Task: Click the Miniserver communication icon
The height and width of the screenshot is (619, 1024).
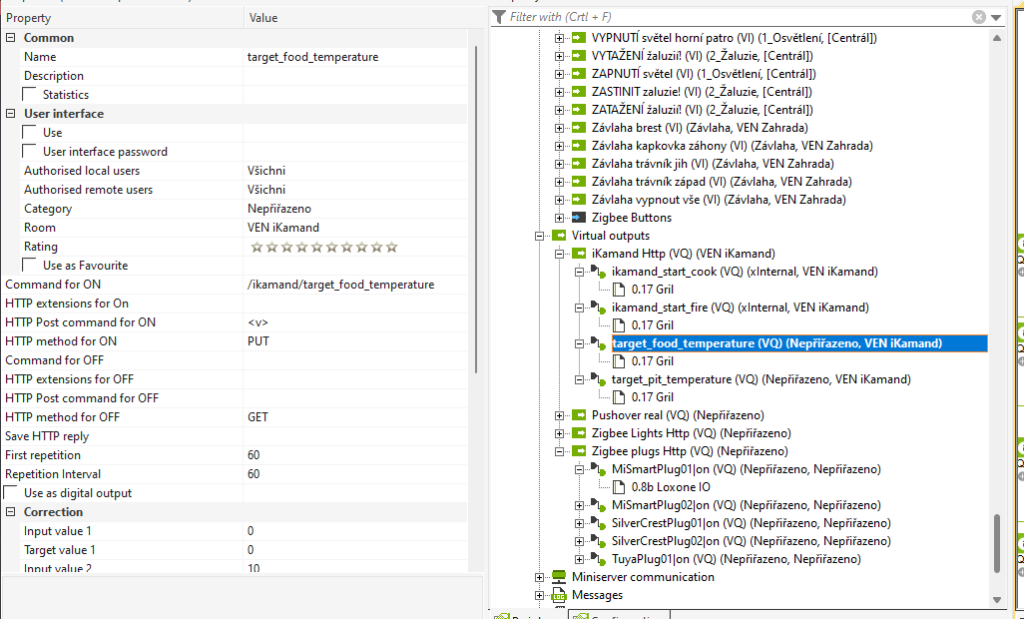Action: pyautogui.click(x=559, y=577)
